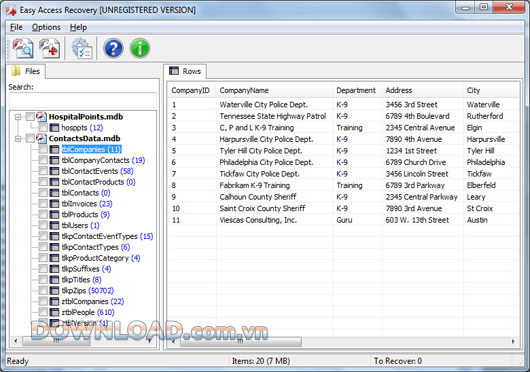Click left arrow of file tree scrollbar
The width and height of the screenshot is (530, 372).
16,341
